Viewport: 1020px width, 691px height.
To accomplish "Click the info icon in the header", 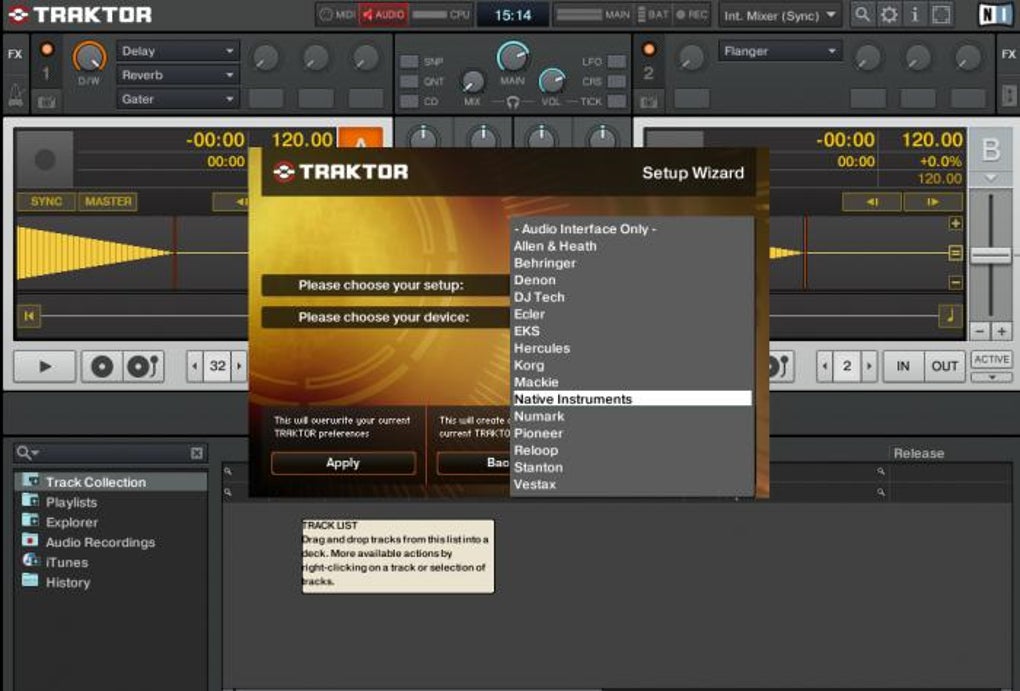I will click(x=915, y=14).
